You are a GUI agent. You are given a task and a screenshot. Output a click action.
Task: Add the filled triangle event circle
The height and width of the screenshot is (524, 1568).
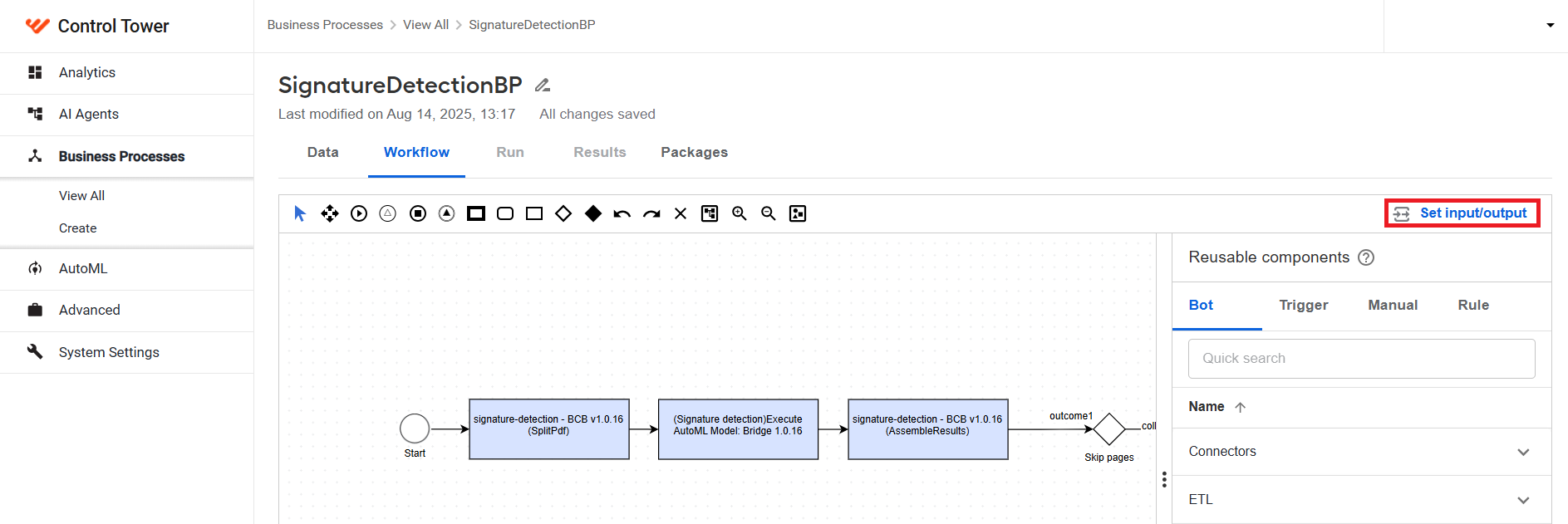(x=447, y=213)
